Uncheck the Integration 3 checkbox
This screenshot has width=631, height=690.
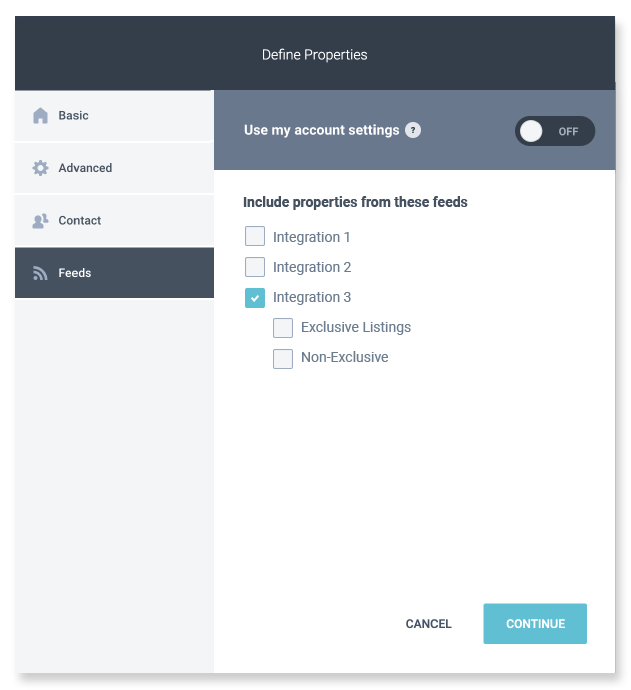coord(255,298)
